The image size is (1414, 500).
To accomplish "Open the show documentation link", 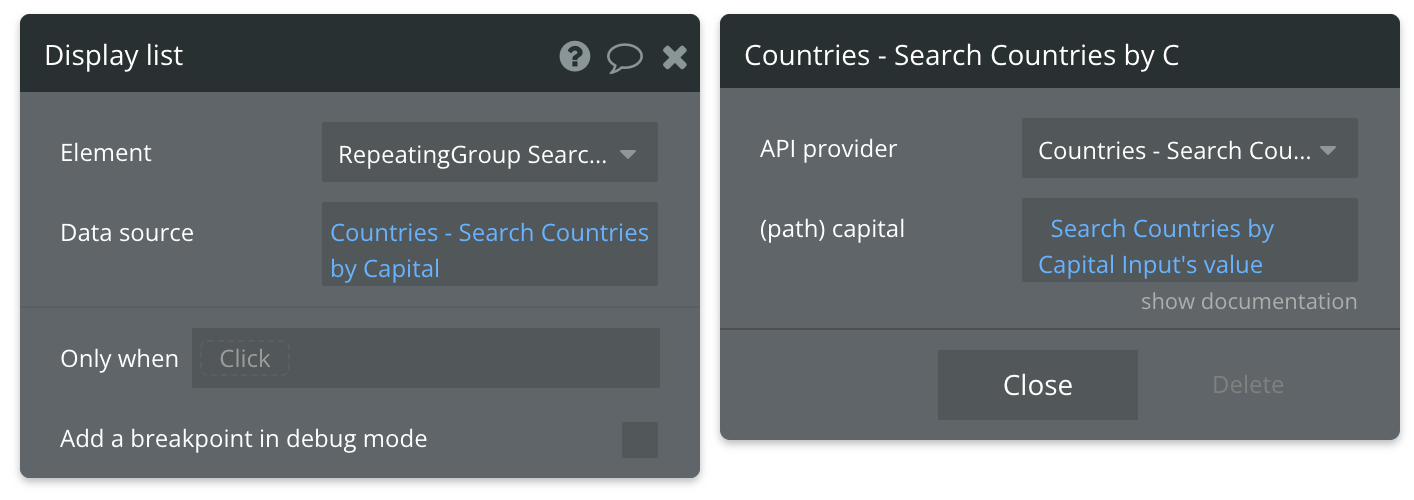I will click(x=1249, y=301).
